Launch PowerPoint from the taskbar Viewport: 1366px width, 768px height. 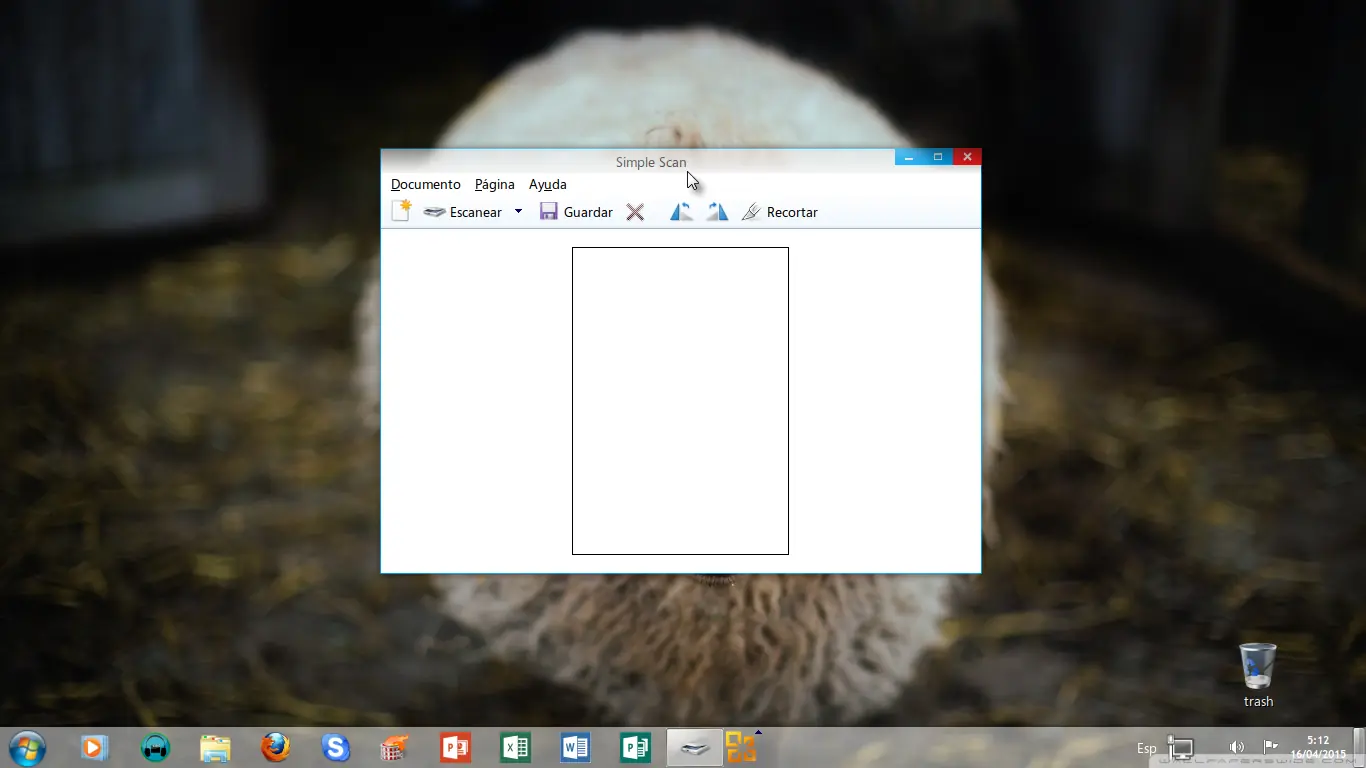tap(455, 747)
